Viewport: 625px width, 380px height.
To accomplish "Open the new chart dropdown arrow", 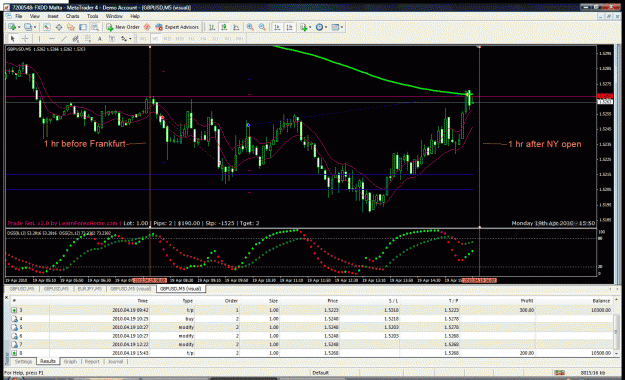I will coord(19,27).
